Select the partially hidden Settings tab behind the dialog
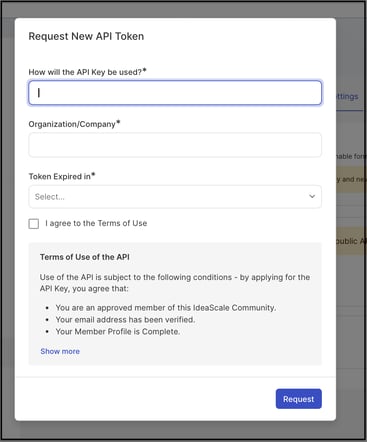 pos(347,96)
